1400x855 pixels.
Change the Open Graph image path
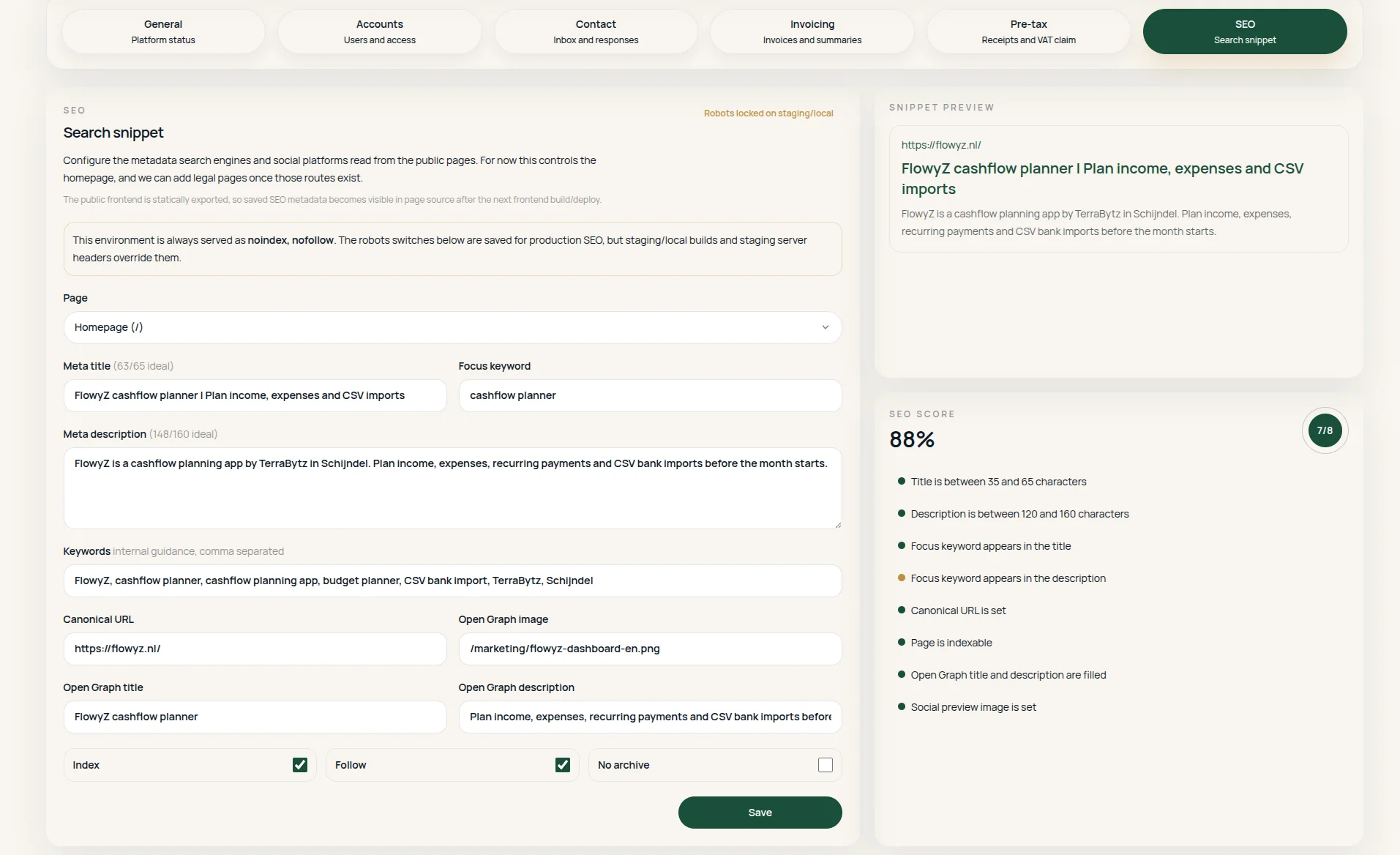coord(650,649)
